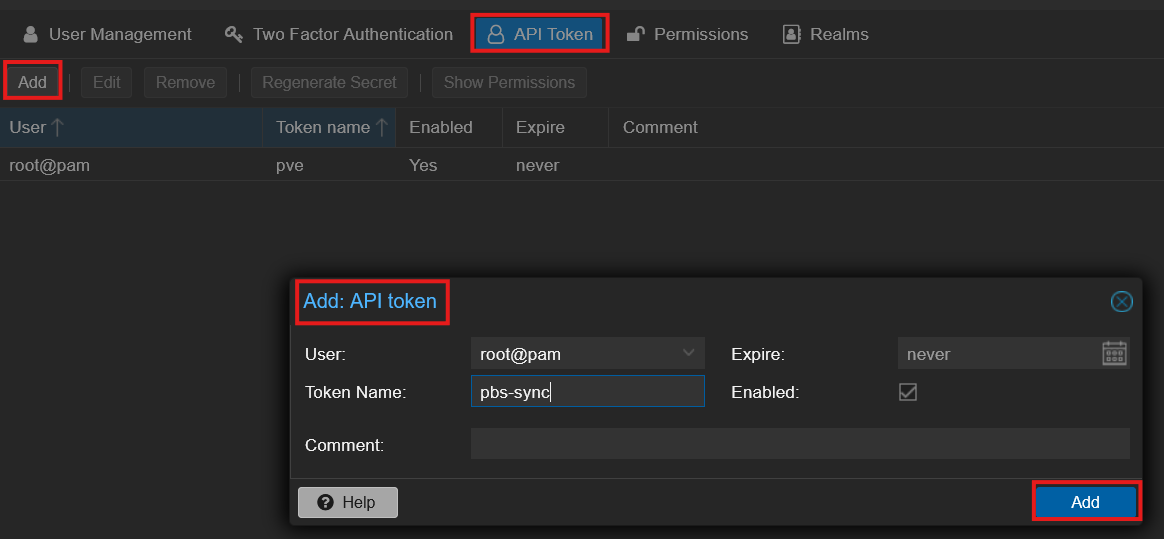Select the pve token name cell
1164x539 pixels.
pyautogui.click(x=290, y=165)
